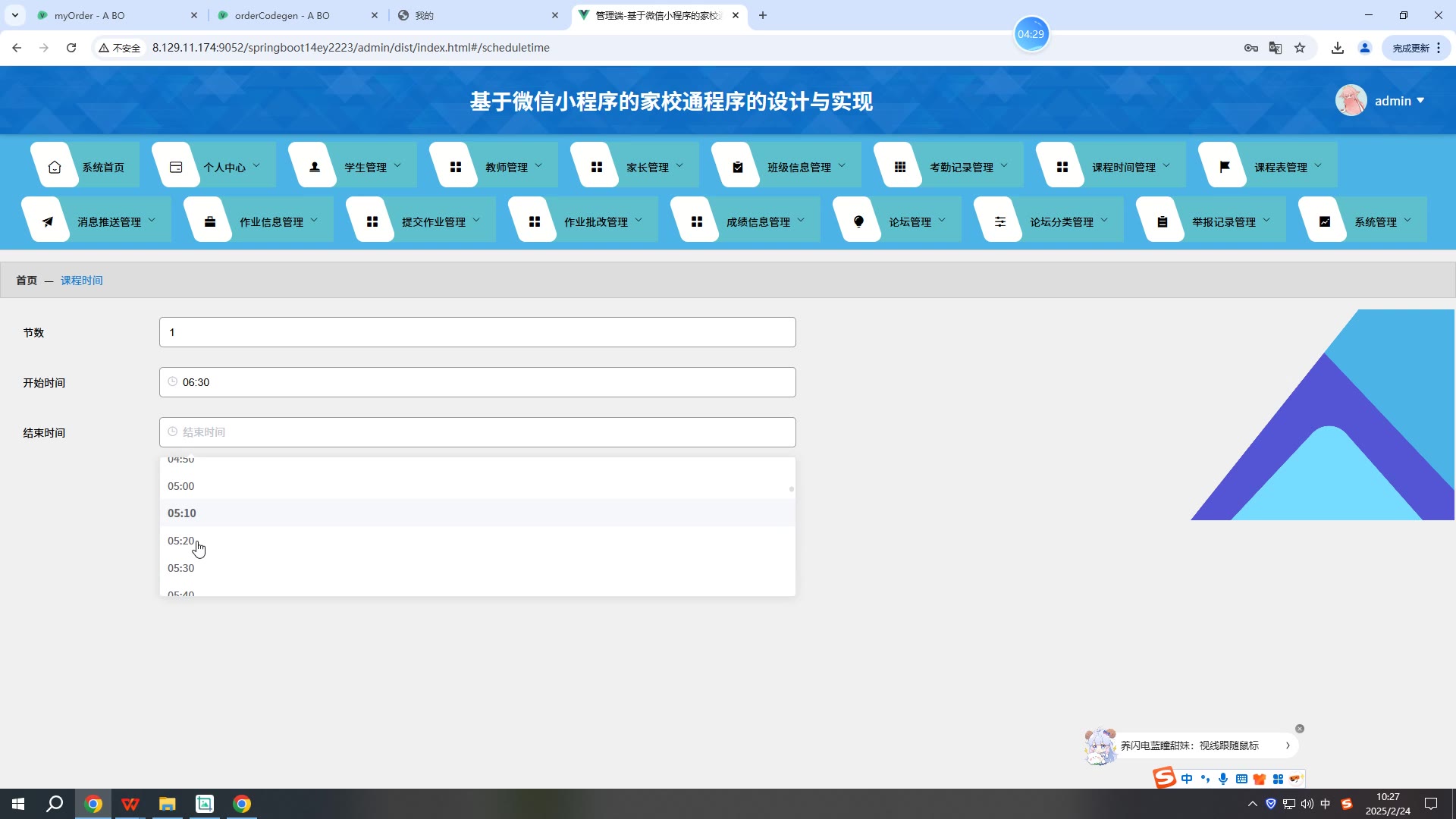Expand the 教师管理 dropdown menu
Viewport: 1456px width, 819px height.
pos(507,168)
